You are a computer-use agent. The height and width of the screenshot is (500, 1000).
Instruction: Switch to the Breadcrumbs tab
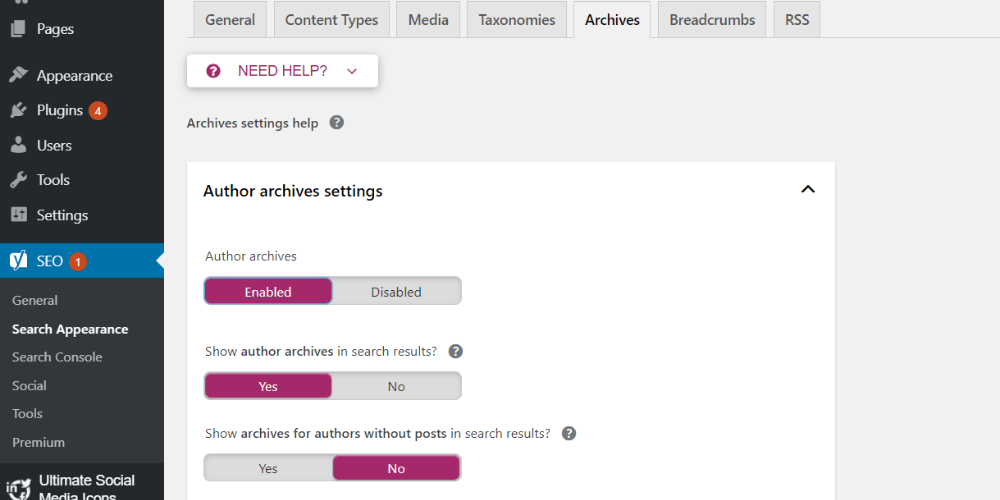click(710, 20)
